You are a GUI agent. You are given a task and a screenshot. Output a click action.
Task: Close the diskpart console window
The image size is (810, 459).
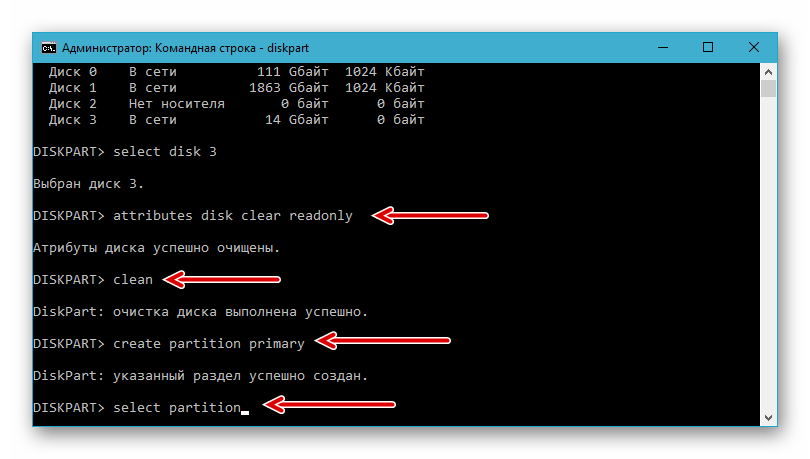tap(754, 48)
